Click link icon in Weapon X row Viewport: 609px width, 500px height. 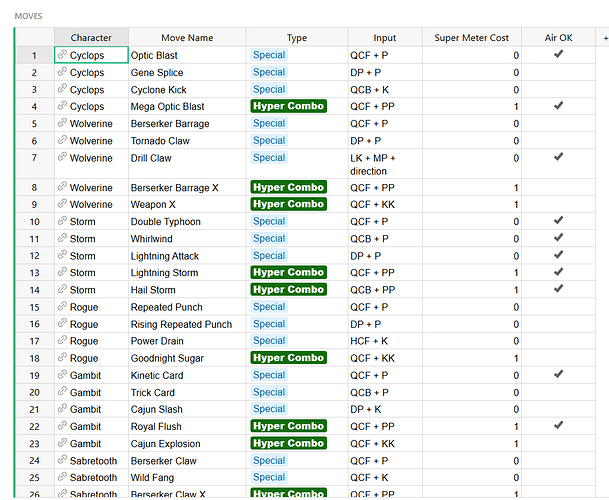[x=62, y=204]
